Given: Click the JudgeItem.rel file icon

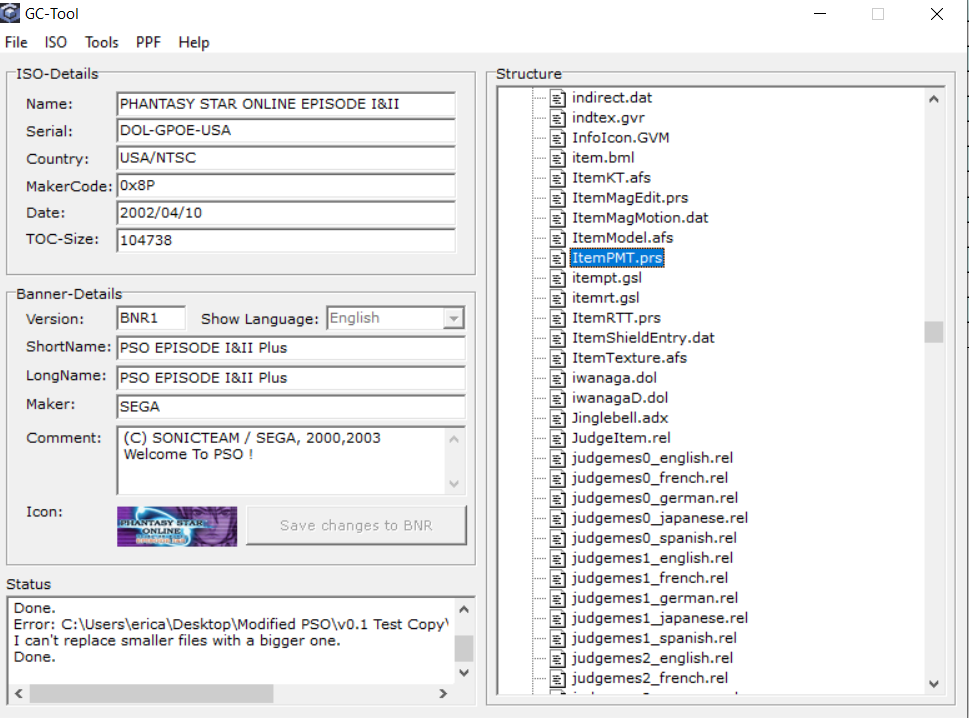Looking at the screenshot, I should [557, 439].
